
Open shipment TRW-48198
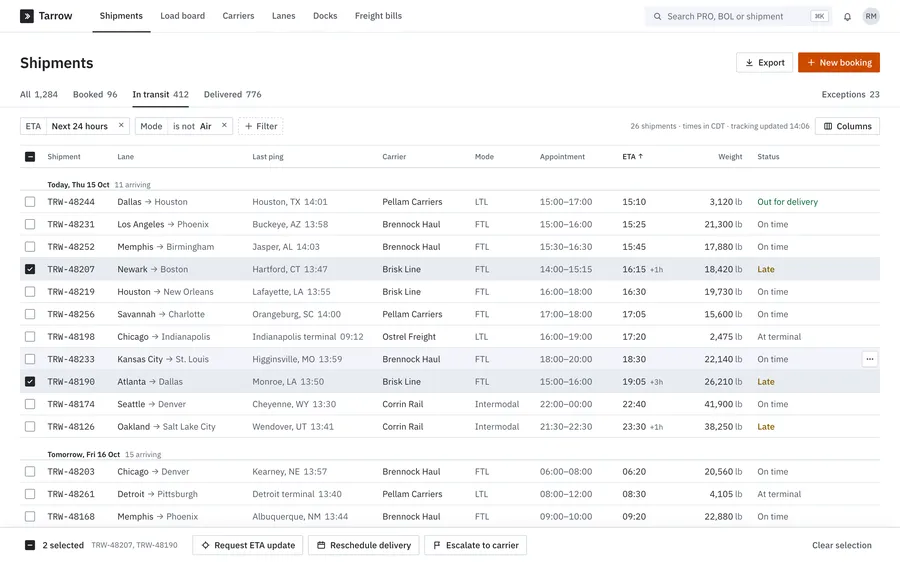[x=71, y=336]
